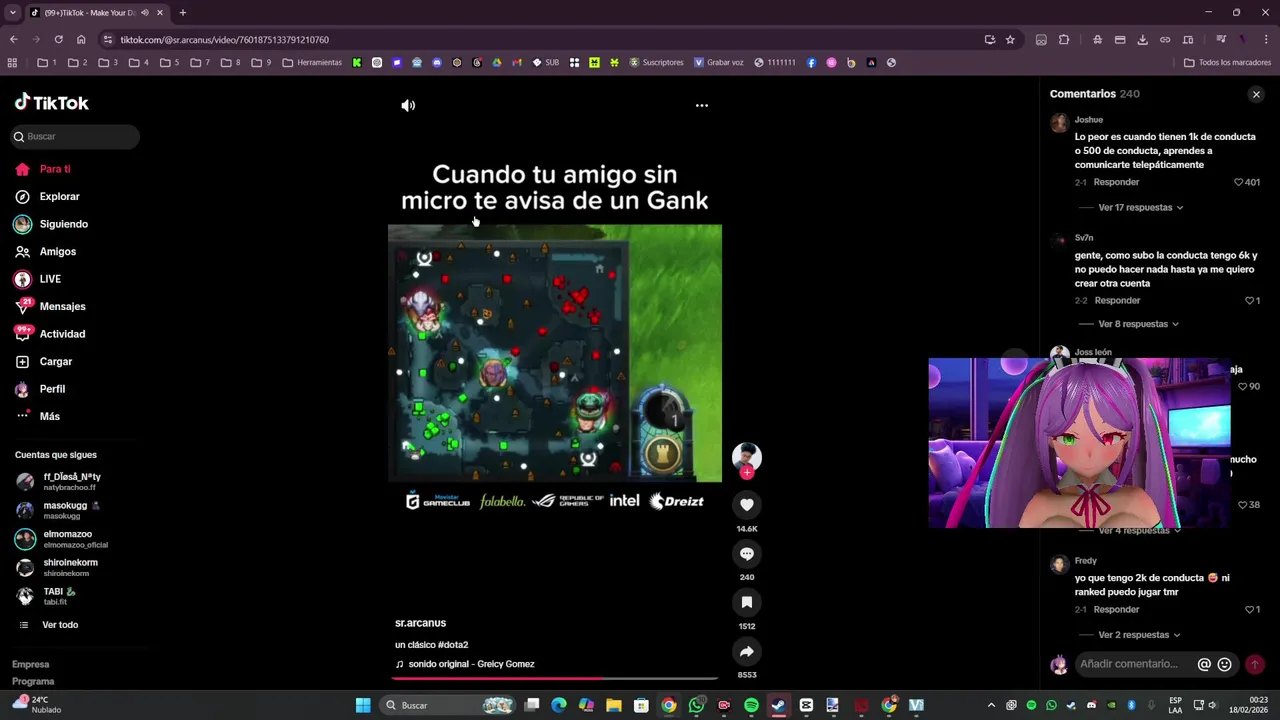Open the Facebook bookmark icon
Image resolution: width=1280 pixels, height=720 pixels.
811,62
